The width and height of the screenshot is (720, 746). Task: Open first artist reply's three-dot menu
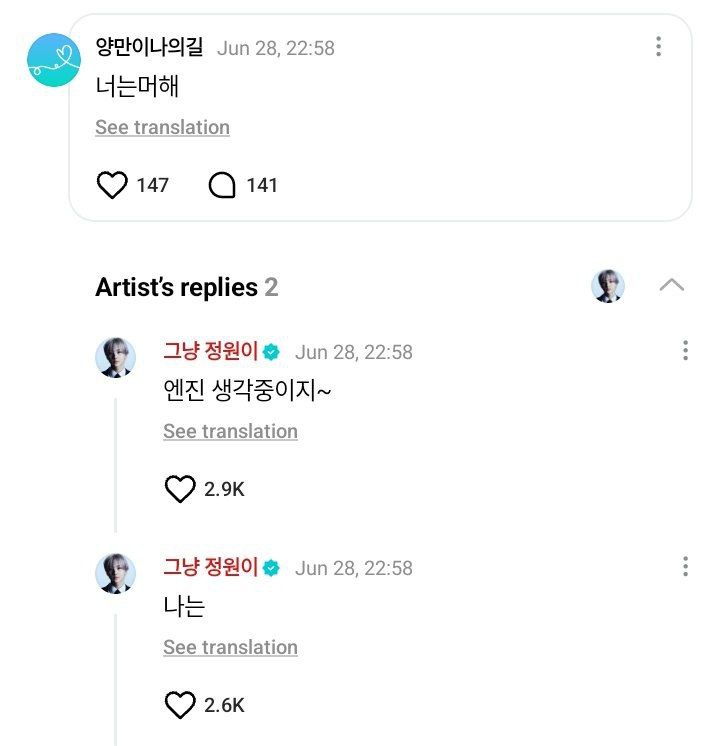point(685,350)
